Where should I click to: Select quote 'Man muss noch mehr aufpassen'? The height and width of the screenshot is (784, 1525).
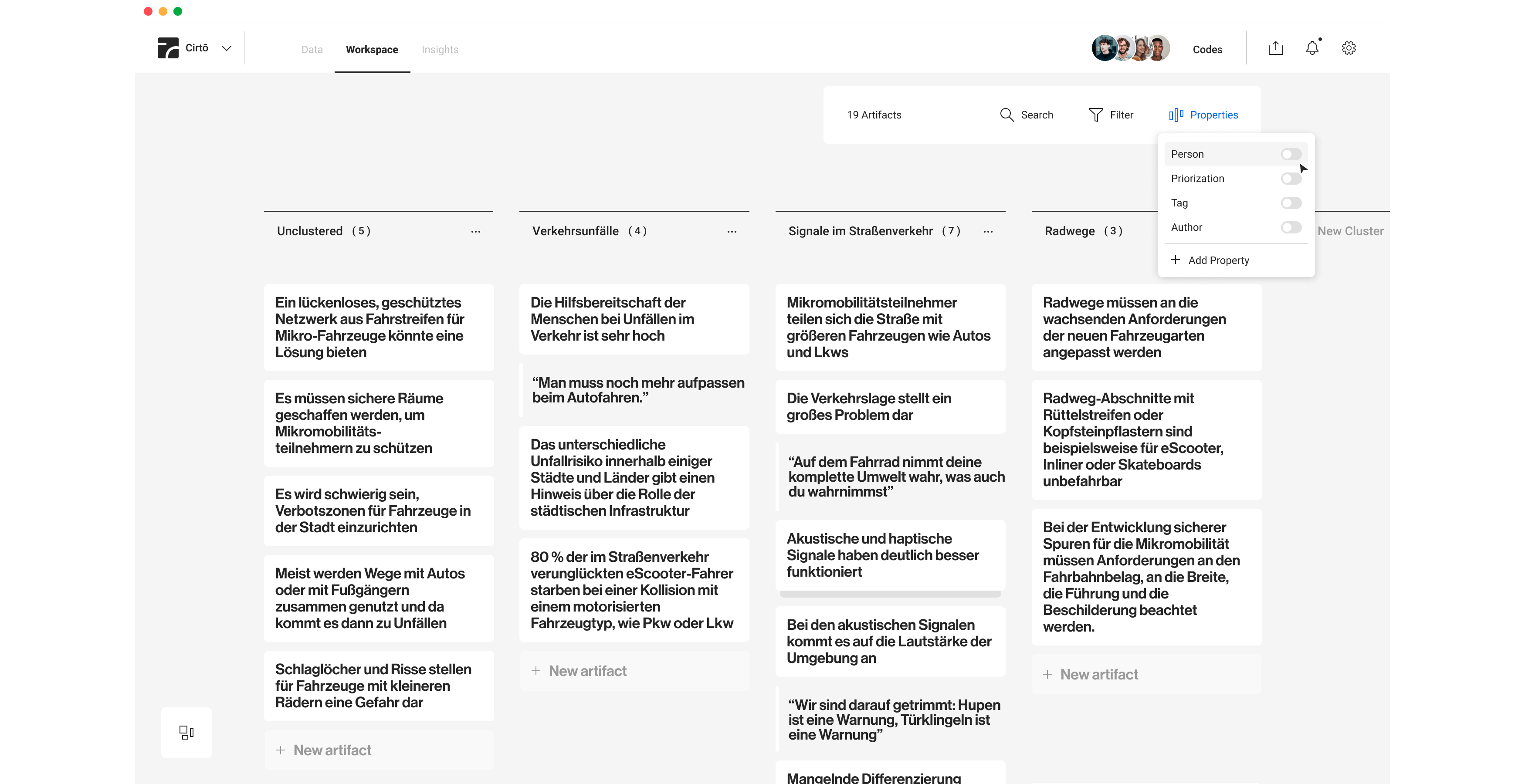pos(634,391)
